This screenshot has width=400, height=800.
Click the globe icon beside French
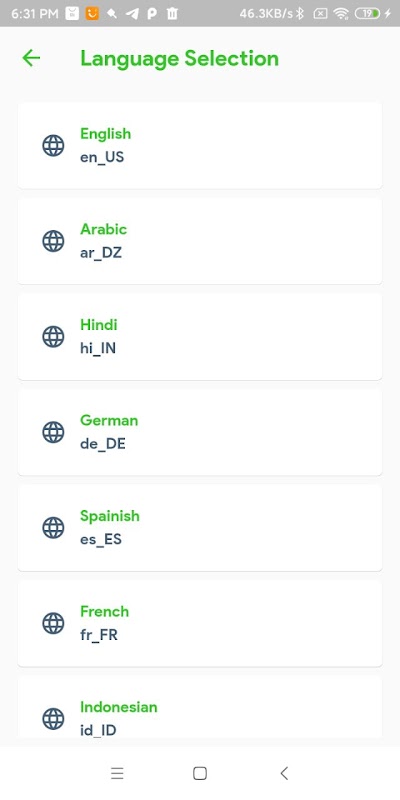tap(53, 623)
